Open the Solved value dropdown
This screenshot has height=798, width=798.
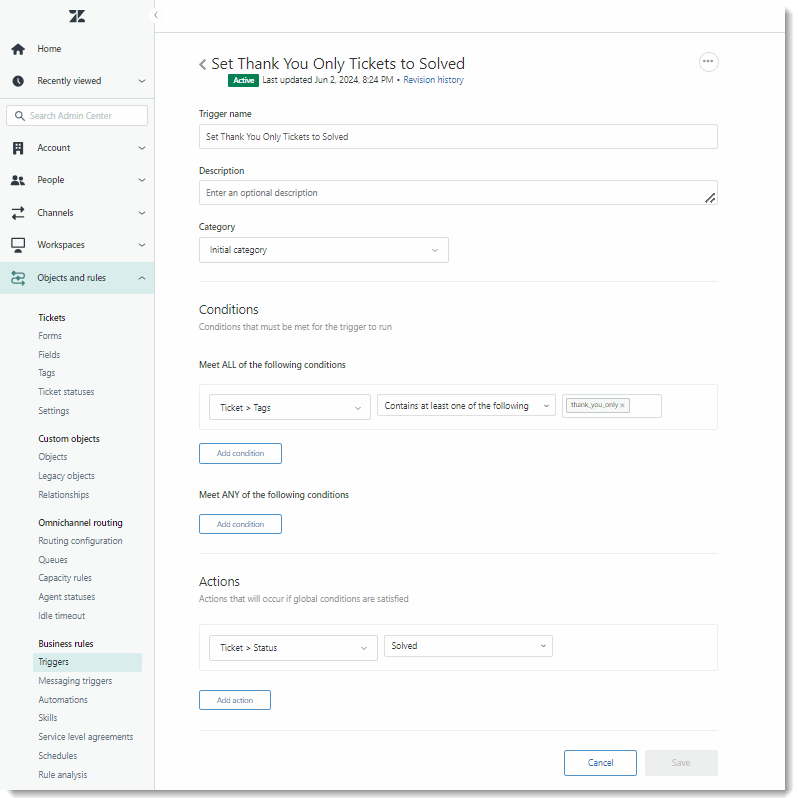468,646
